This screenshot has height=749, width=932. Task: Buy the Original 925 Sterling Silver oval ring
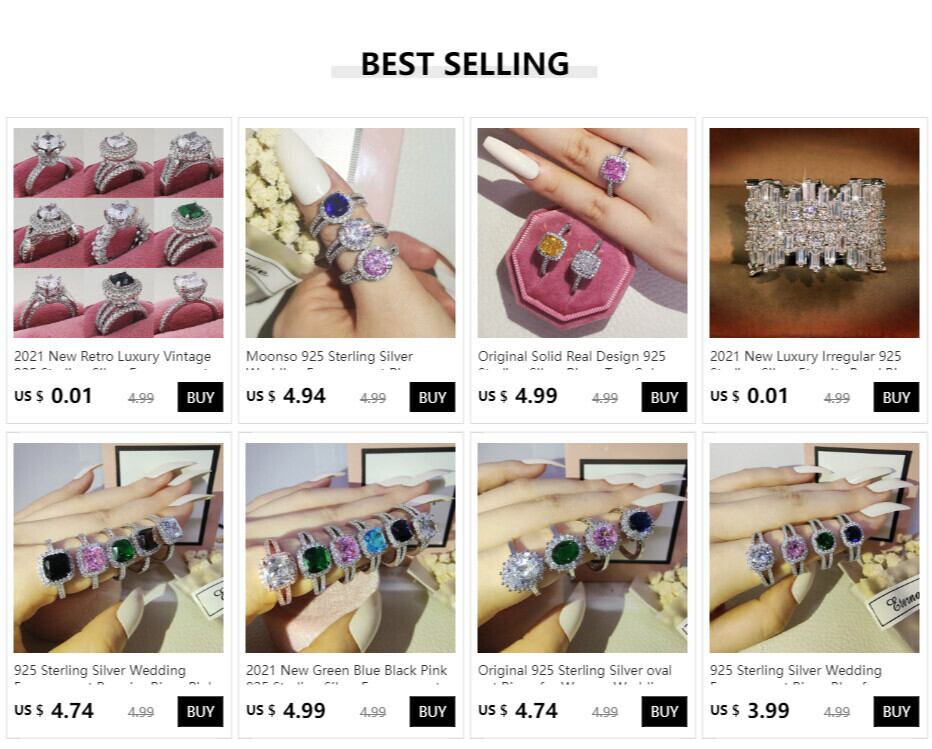pyautogui.click(x=664, y=712)
